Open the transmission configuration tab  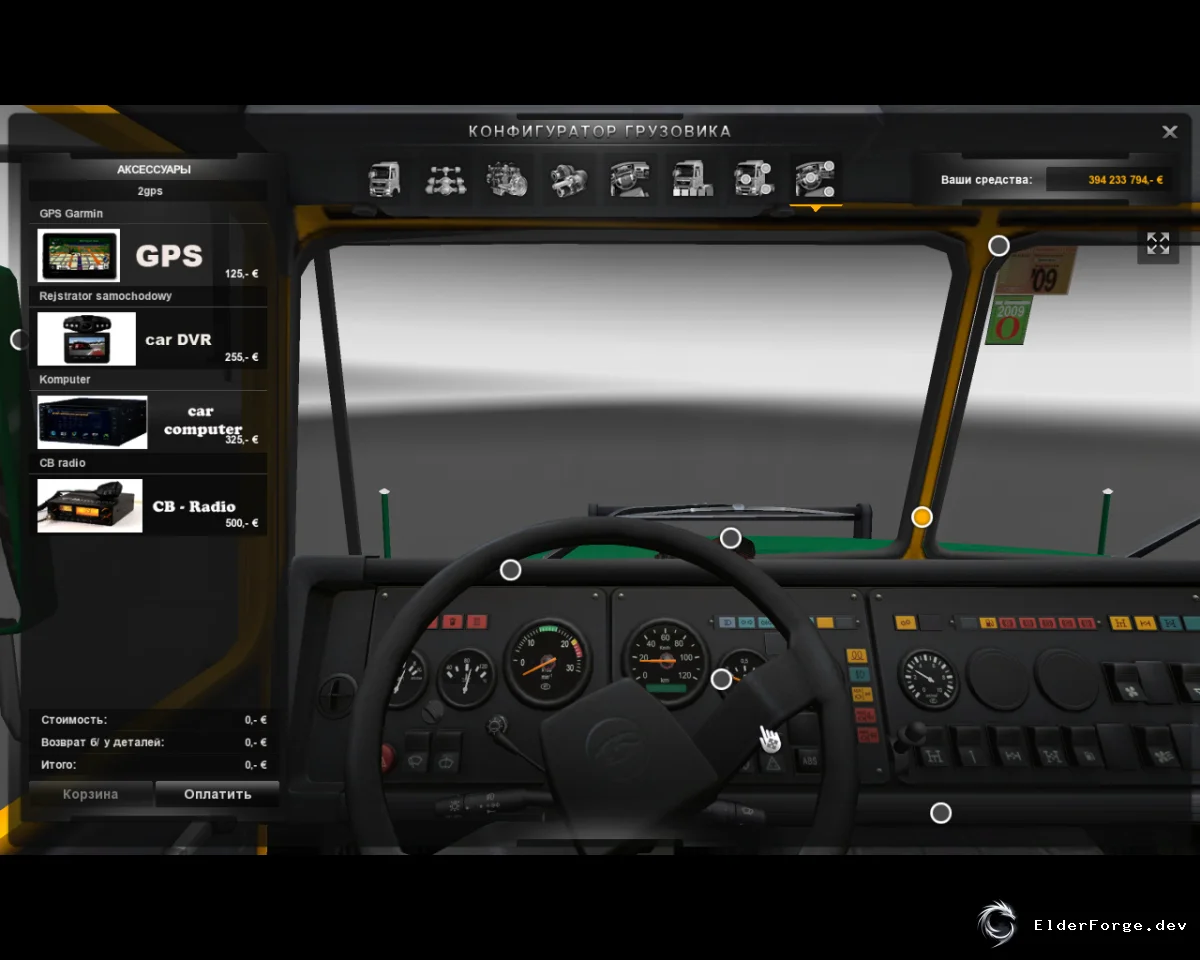(568, 180)
